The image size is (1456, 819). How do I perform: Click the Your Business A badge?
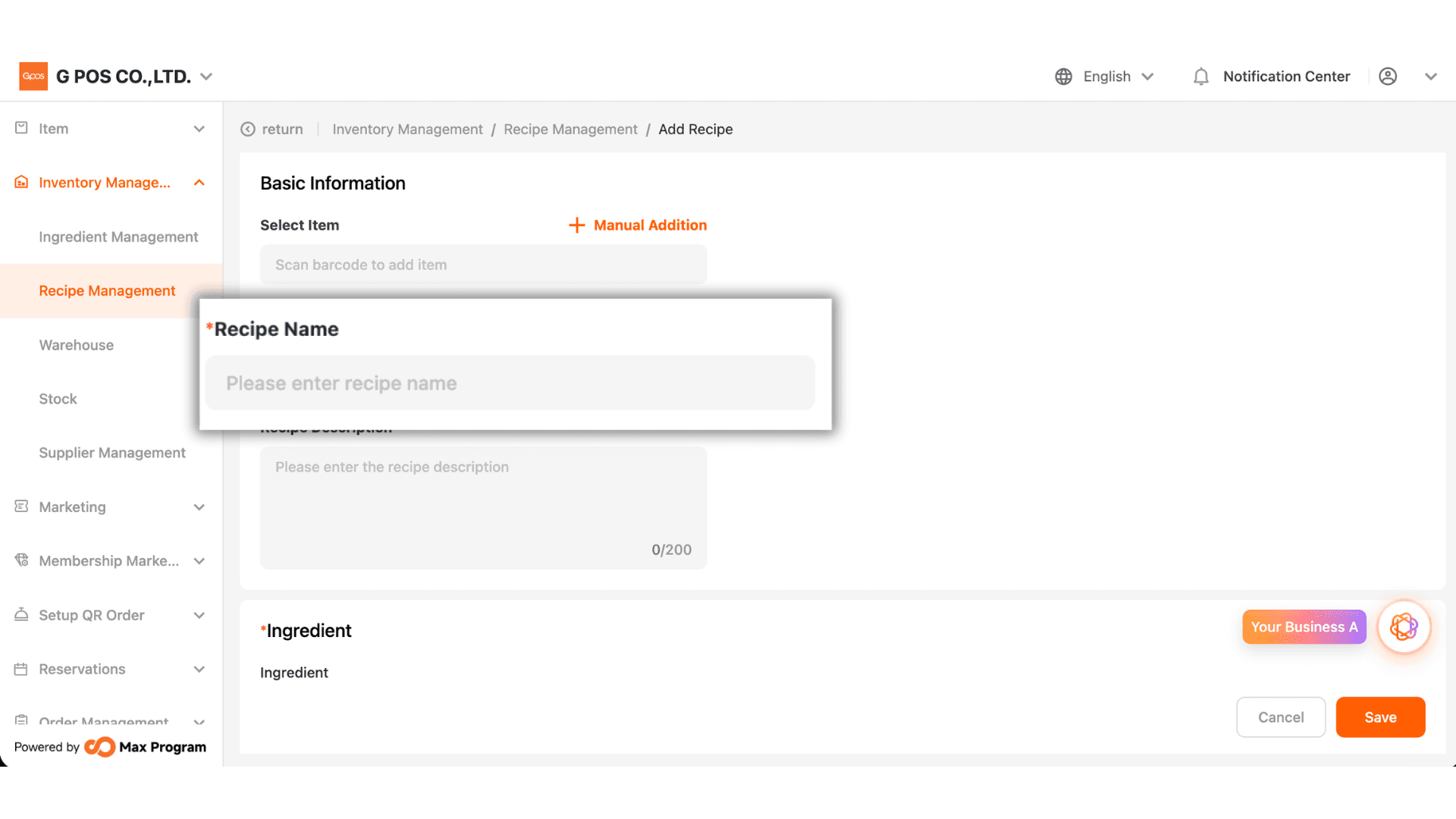click(x=1304, y=627)
